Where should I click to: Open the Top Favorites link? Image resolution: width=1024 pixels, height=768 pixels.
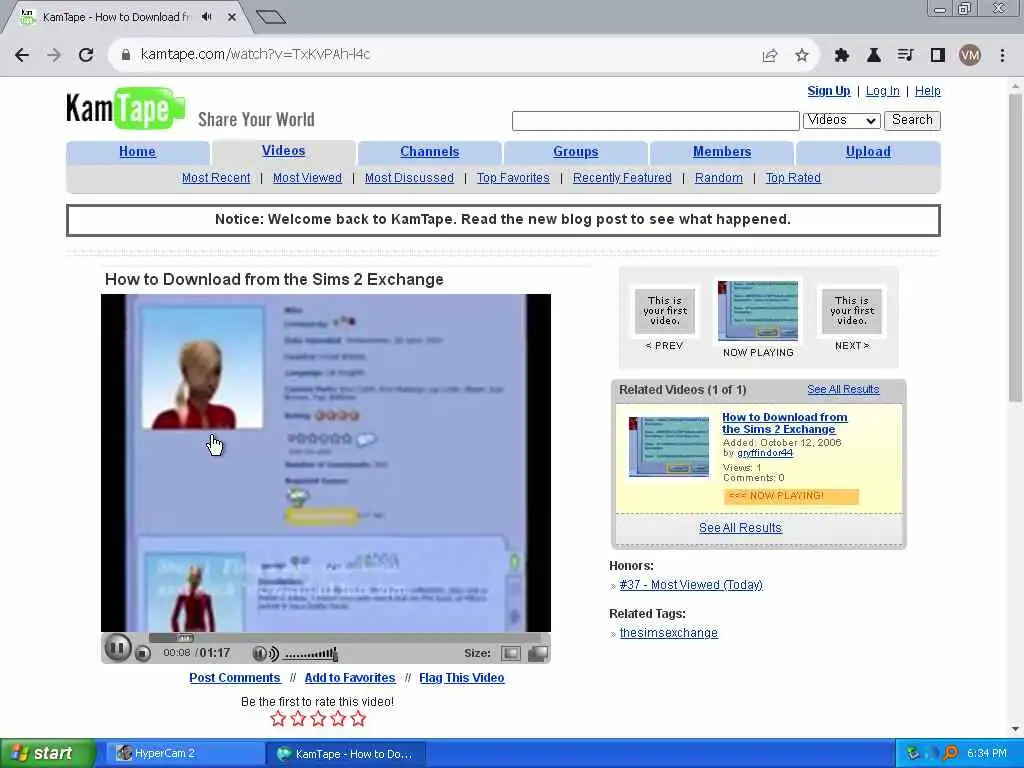pyautogui.click(x=513, y=178)
